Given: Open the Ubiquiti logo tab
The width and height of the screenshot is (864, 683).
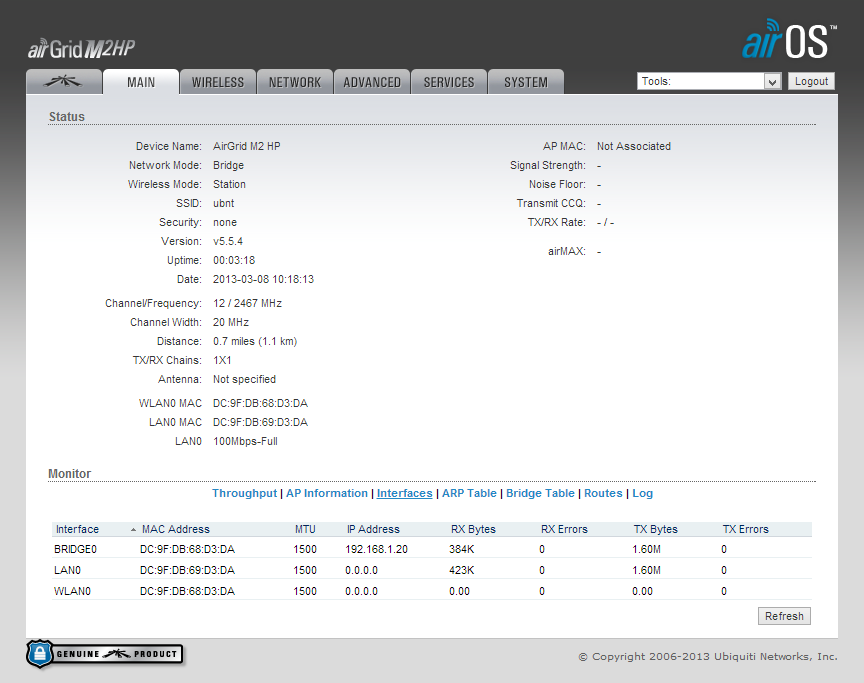Looking at the screenshot, I should (64, 82).
